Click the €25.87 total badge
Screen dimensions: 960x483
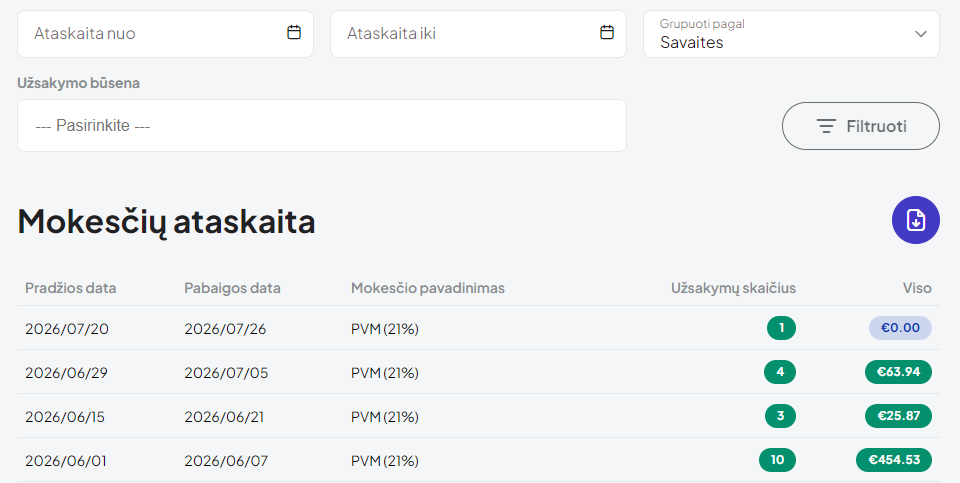[x=898, y=416]
